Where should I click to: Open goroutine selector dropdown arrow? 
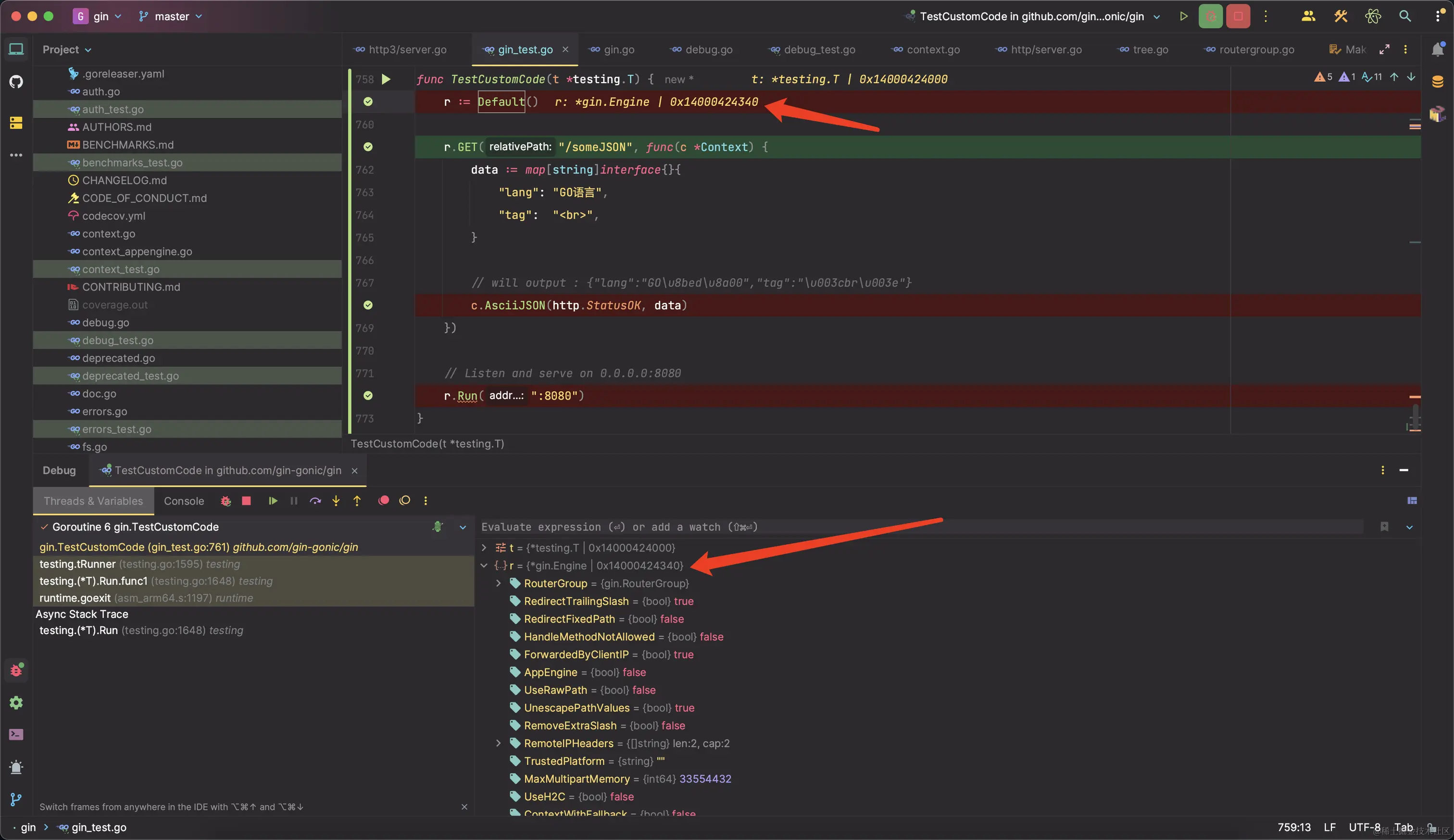463,527
